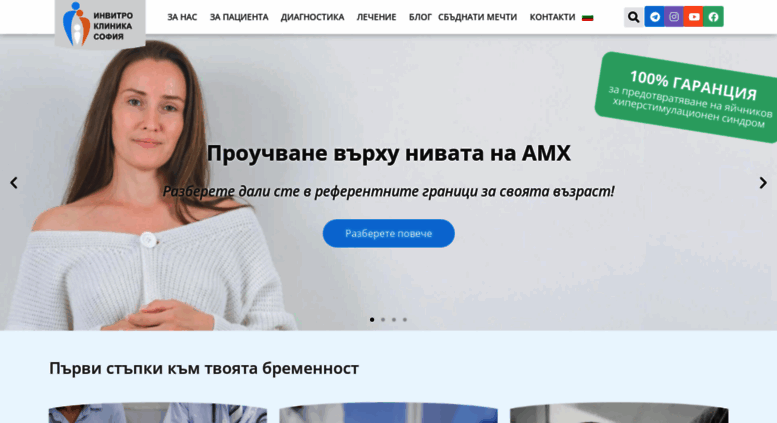This screenshot has height=423, width=777.
Task: Expand the ДИАГНОСТИКА menu
Action: tap(312, 17)
